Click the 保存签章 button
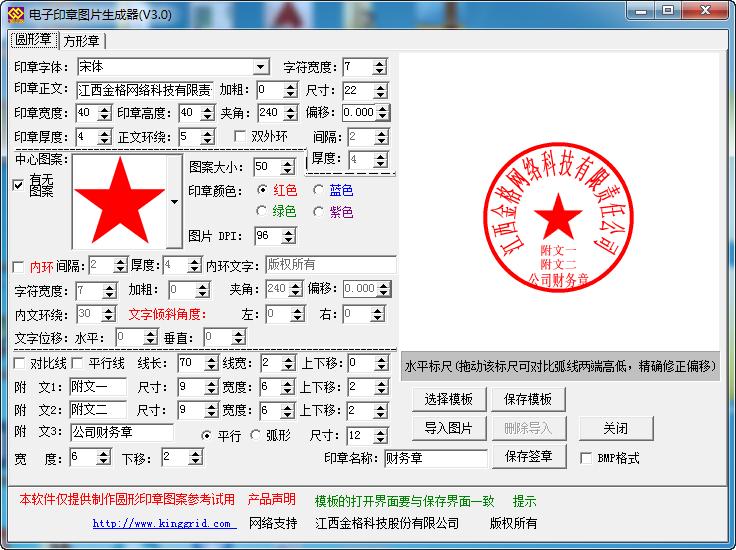Image resolution: width=736 pixels, height=550 pixels. tap(529, 456)
